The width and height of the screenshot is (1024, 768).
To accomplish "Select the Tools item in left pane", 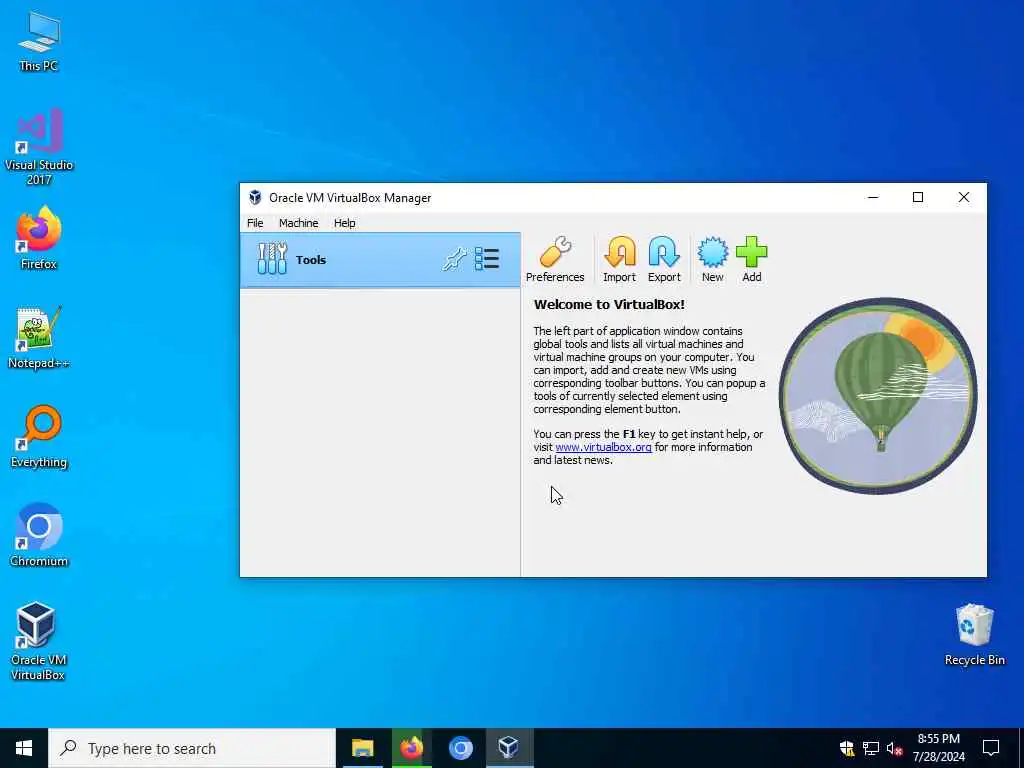I will coord(380,260).
